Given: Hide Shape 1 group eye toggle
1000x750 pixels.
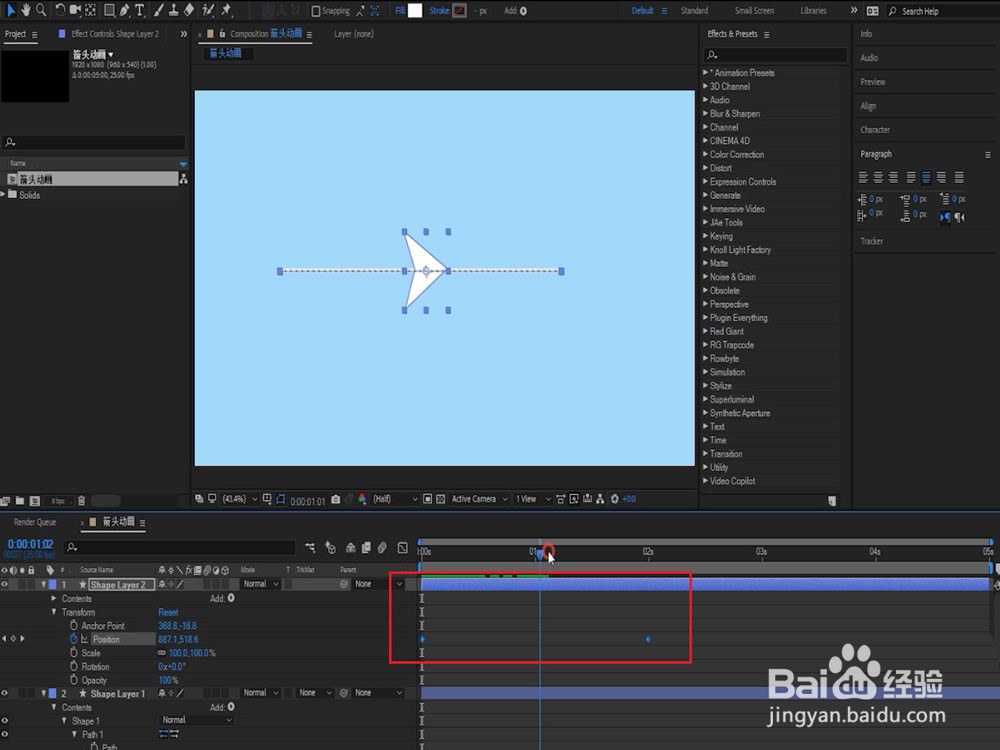Looking at the screenshot, I should point(4,721).
